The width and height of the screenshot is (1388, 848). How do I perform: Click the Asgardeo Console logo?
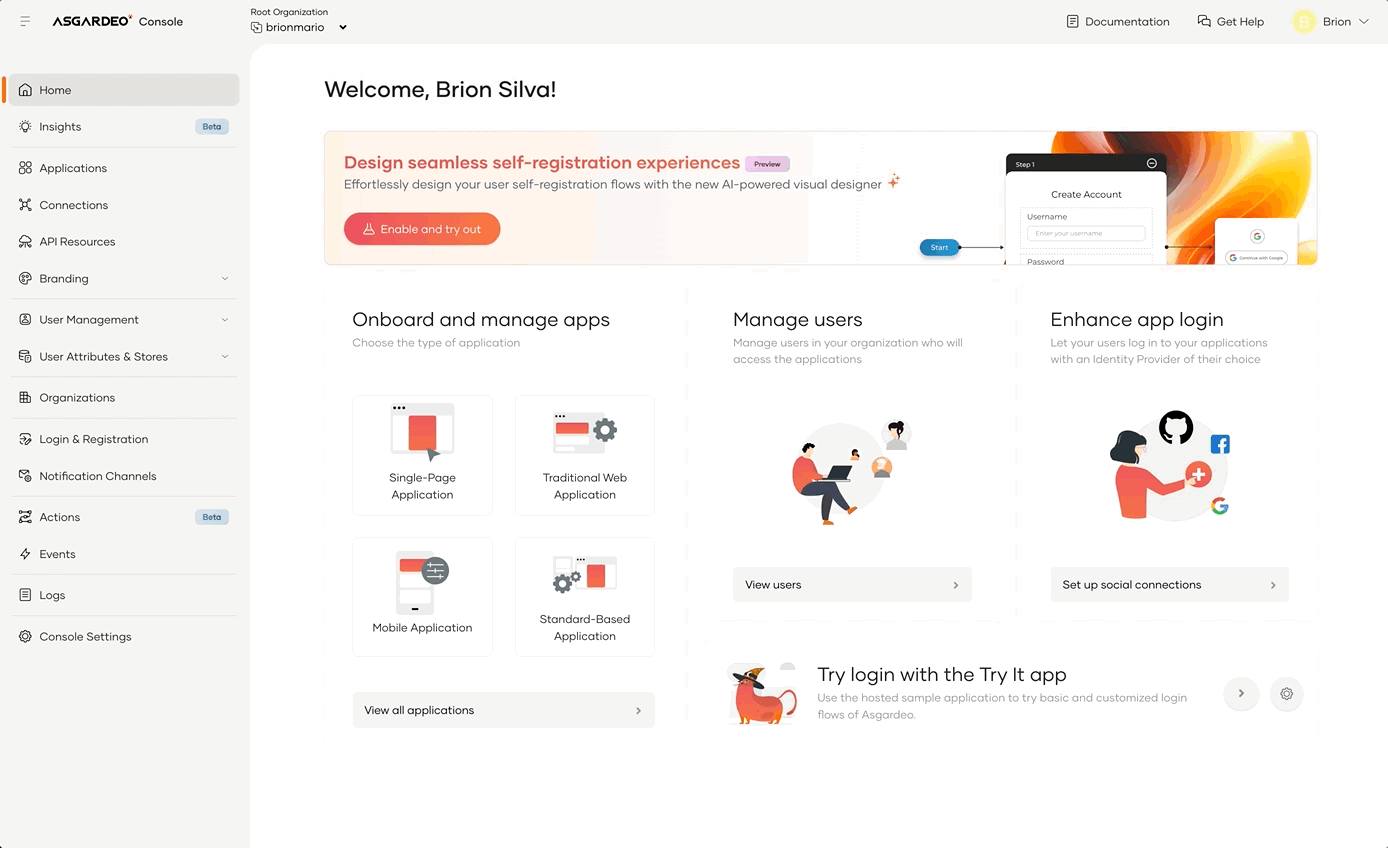[x=117, y=21]
